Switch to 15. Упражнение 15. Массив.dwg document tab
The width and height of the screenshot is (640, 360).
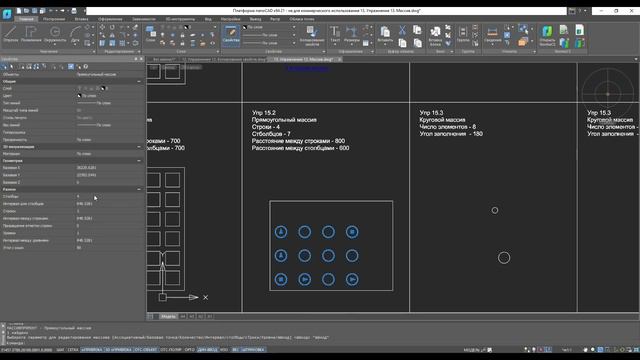click(x=303, y=60)
